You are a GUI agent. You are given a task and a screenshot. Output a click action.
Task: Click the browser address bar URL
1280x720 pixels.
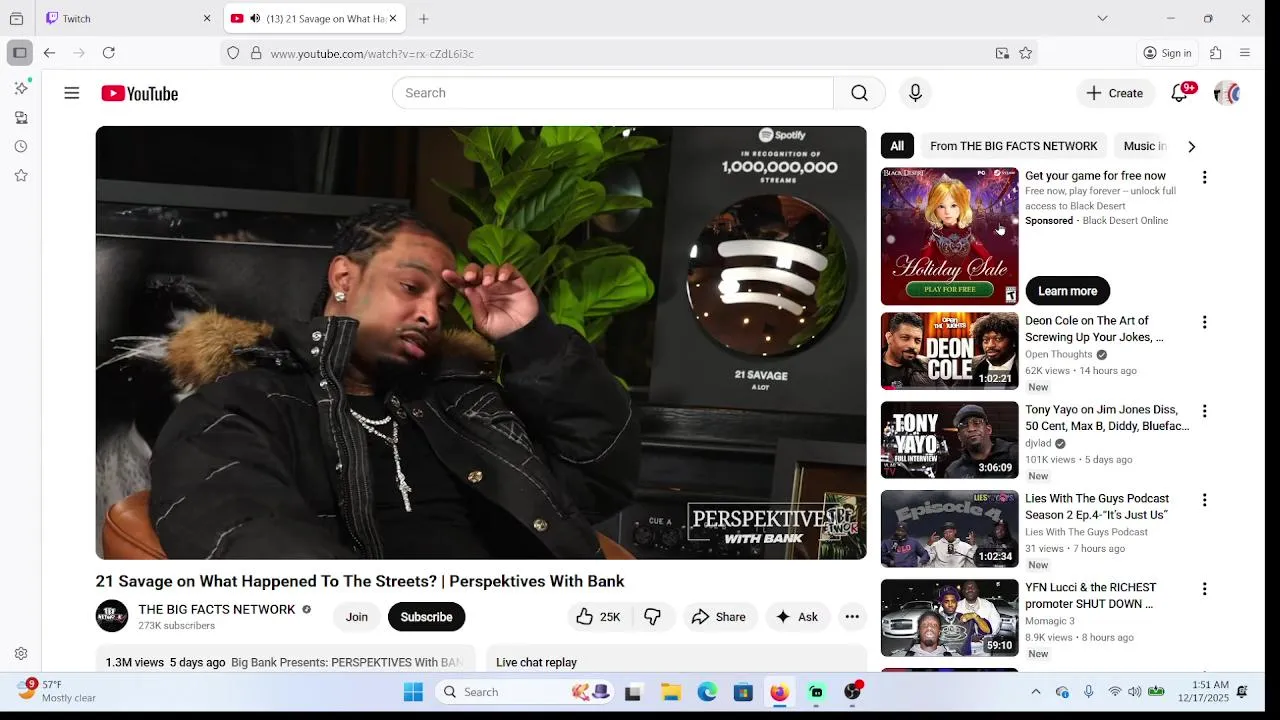372,53
